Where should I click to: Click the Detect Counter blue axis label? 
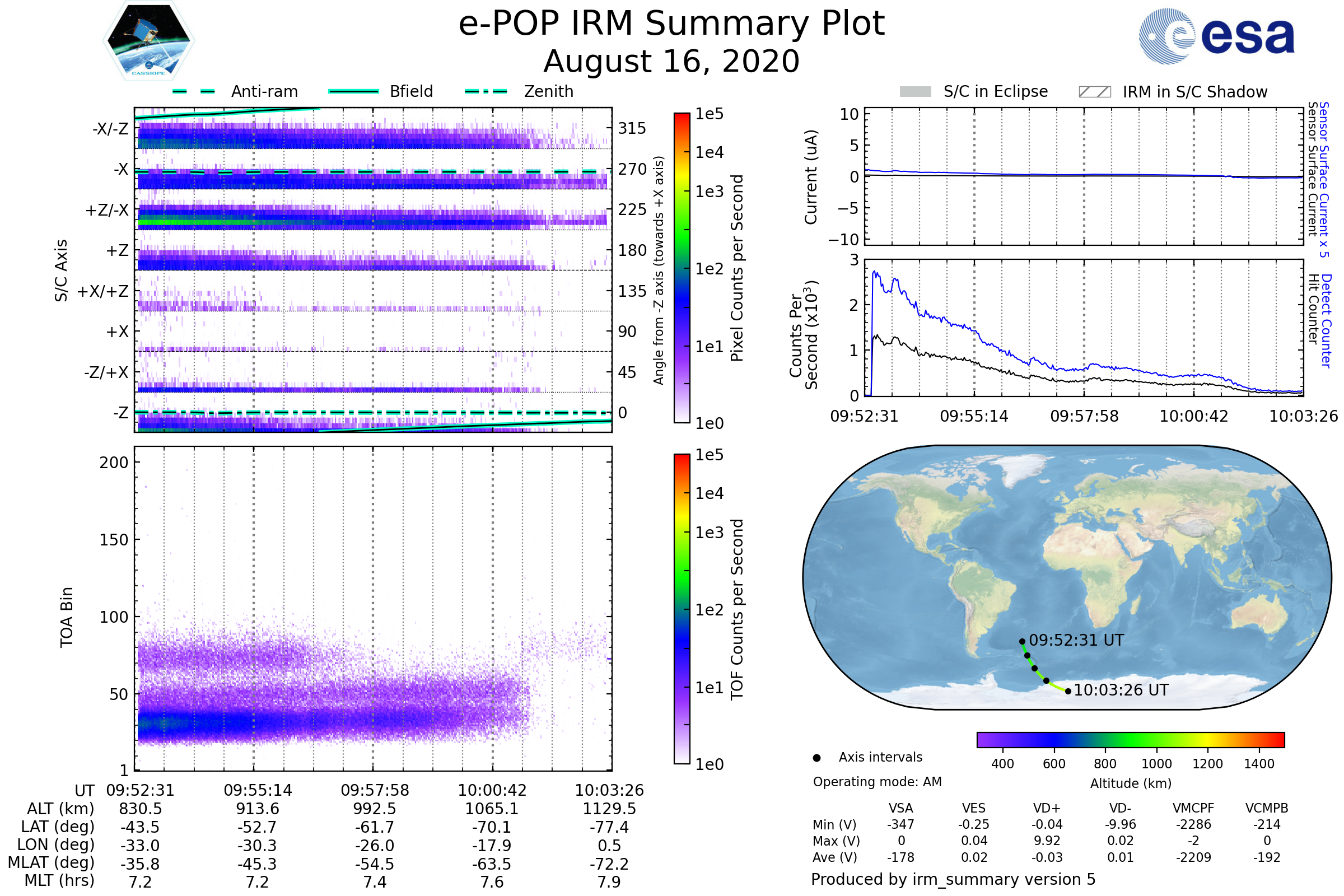tap(1327, 321)
